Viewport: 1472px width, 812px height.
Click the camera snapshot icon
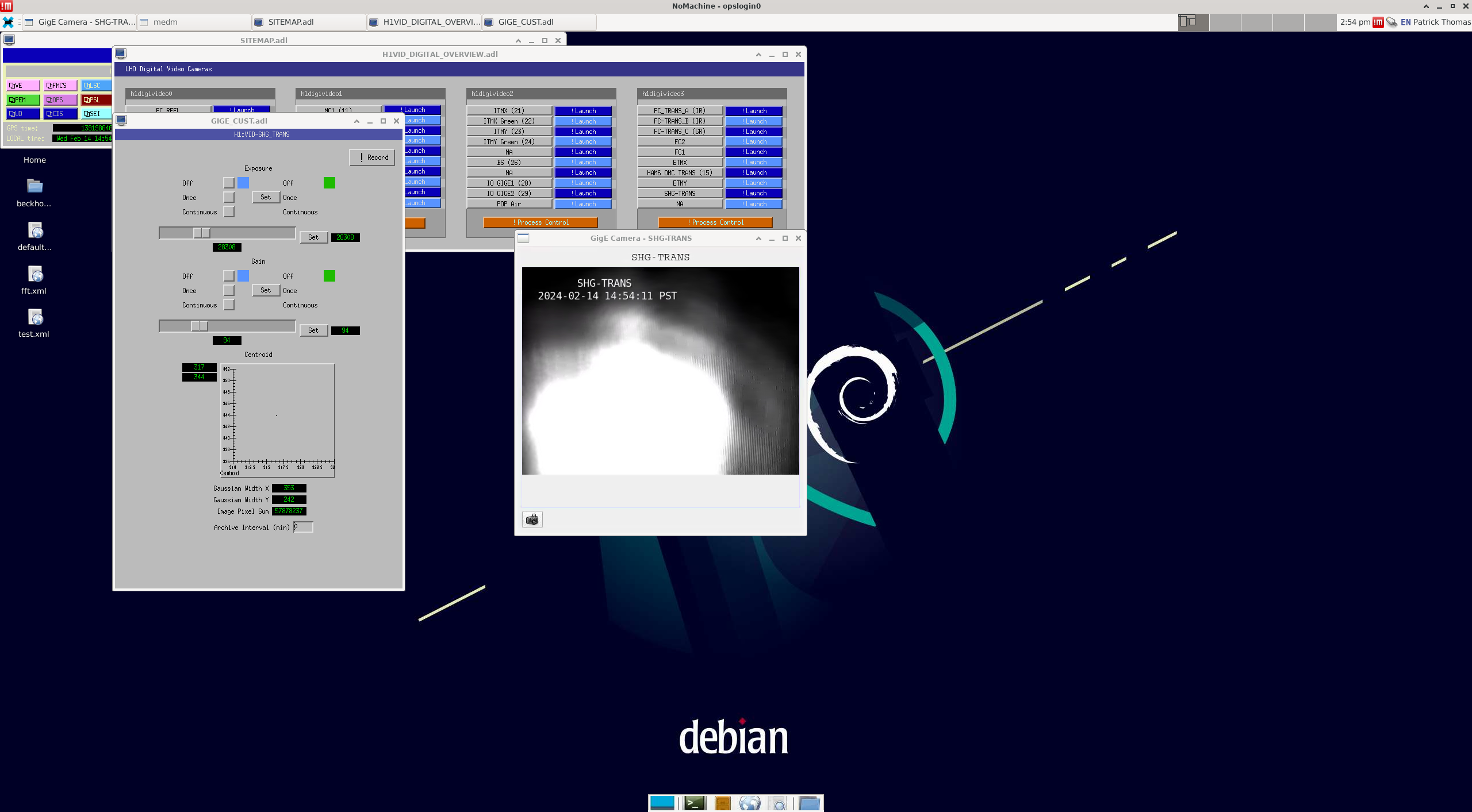[532, 519]
